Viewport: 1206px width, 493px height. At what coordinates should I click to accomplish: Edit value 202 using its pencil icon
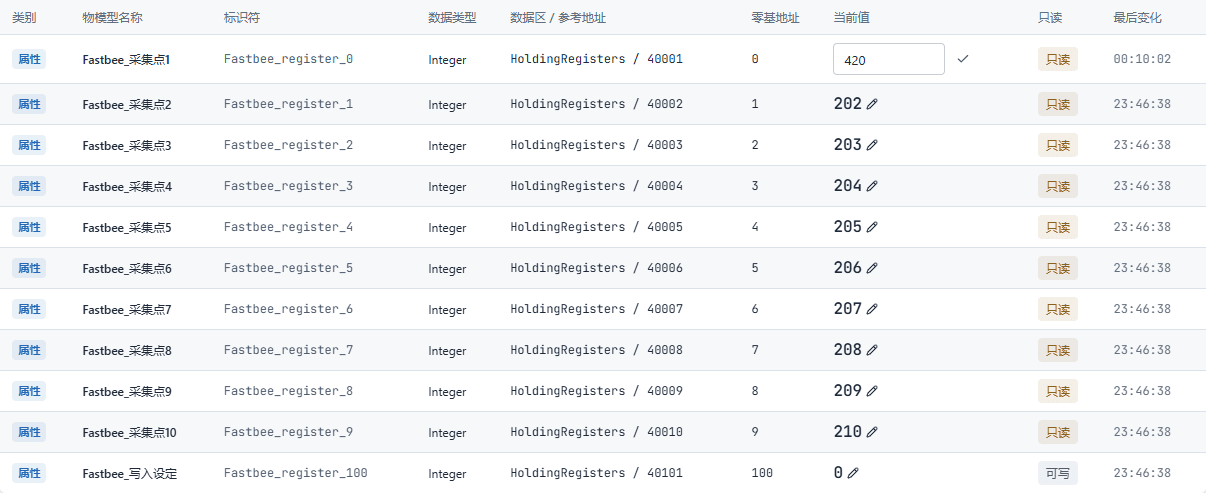pyautogui.click(x=872, y=104)
